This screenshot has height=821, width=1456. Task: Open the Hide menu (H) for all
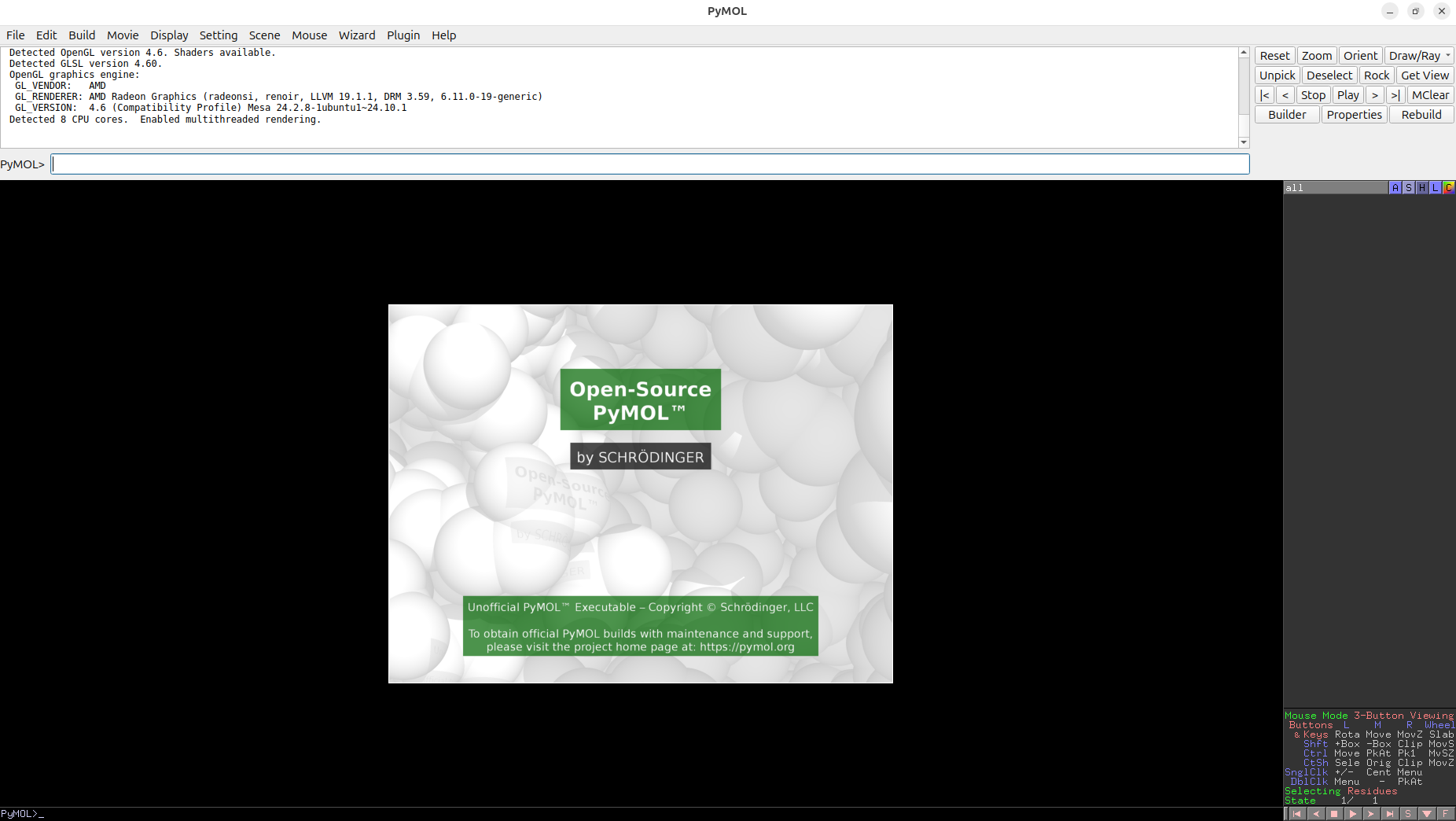tap(1422, 187)
